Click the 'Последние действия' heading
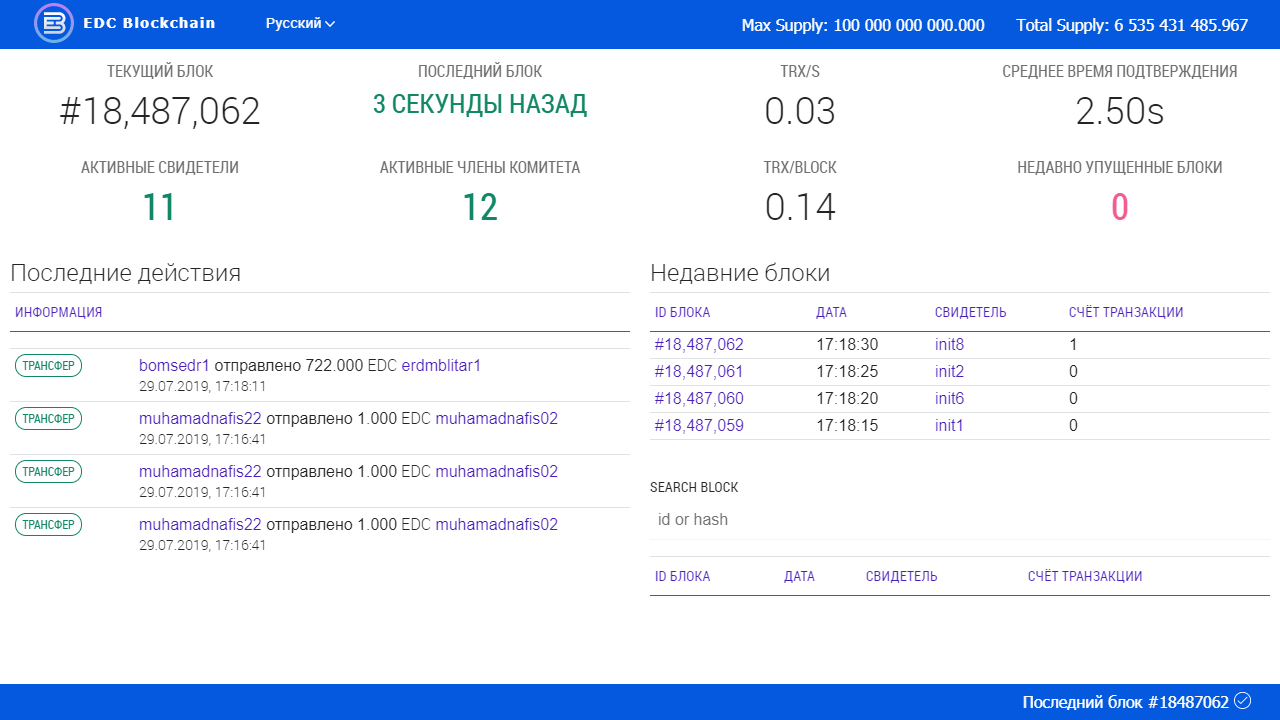Screen dimensions: 1280x720 coord(126,273)
